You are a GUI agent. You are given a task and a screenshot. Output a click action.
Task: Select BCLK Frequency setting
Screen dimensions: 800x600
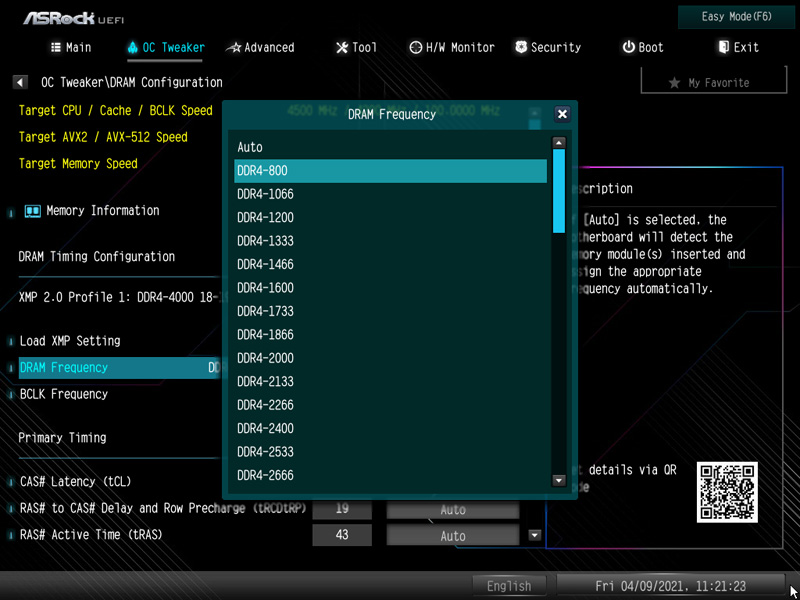[x=64, y=394]
